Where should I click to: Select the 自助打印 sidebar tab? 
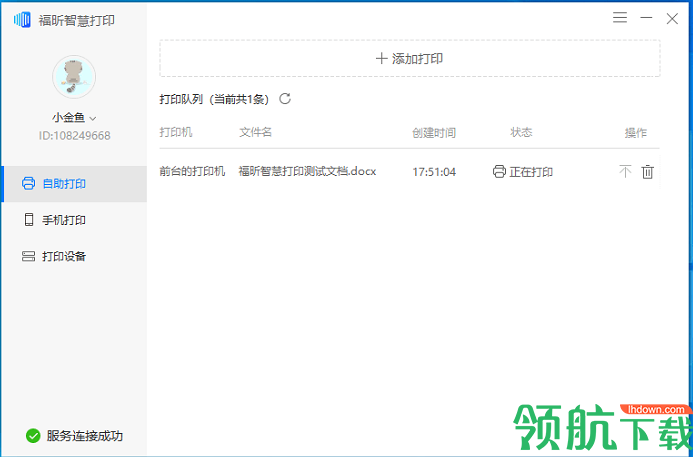point(74,184)
